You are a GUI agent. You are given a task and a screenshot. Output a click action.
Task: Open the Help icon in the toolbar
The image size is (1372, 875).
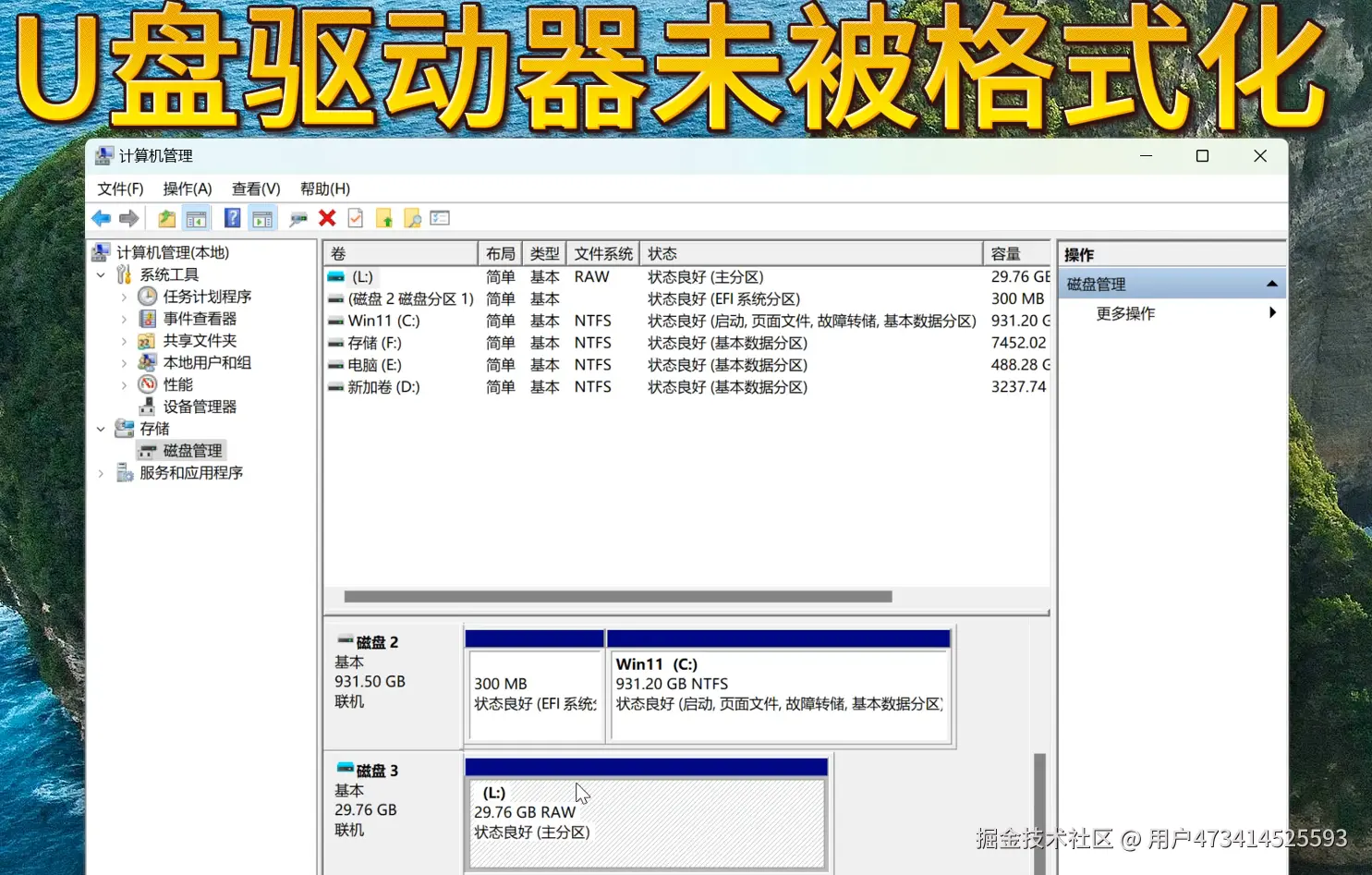coord(232,217)
